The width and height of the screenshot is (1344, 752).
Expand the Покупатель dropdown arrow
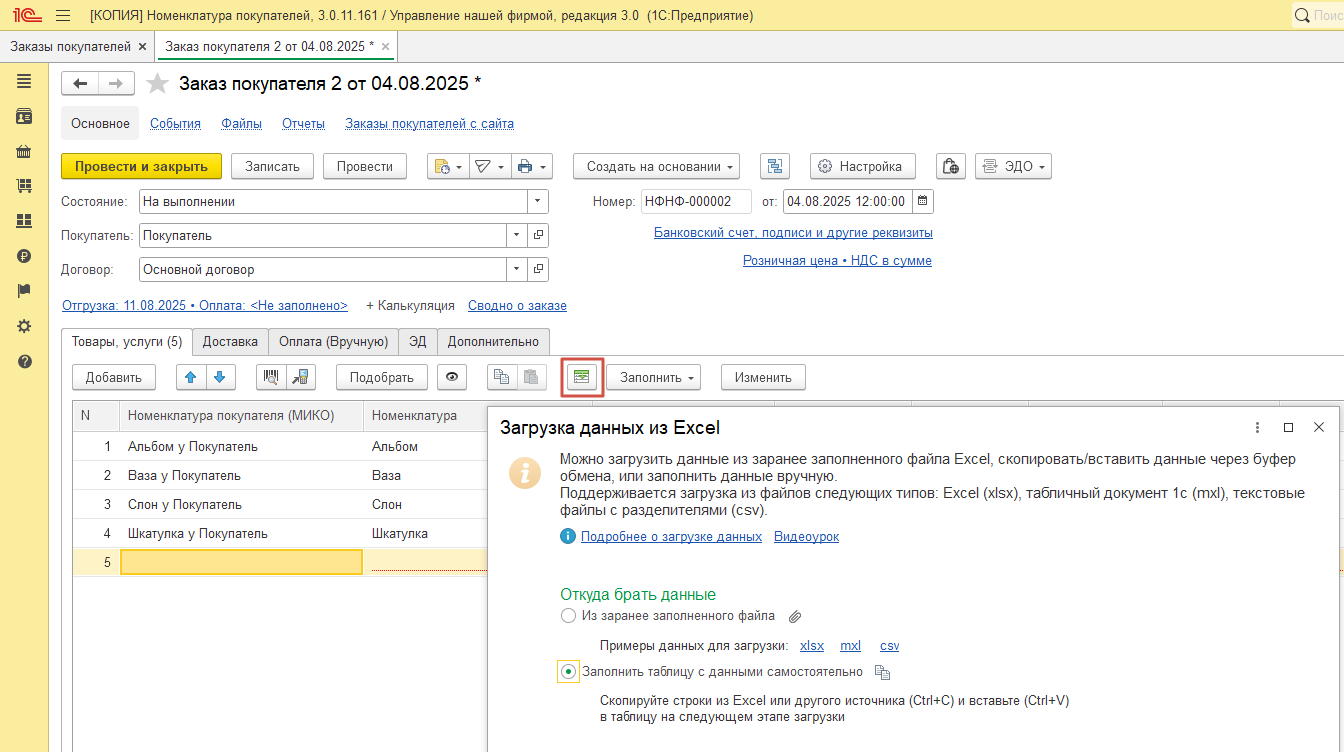(x=517, y=236)
